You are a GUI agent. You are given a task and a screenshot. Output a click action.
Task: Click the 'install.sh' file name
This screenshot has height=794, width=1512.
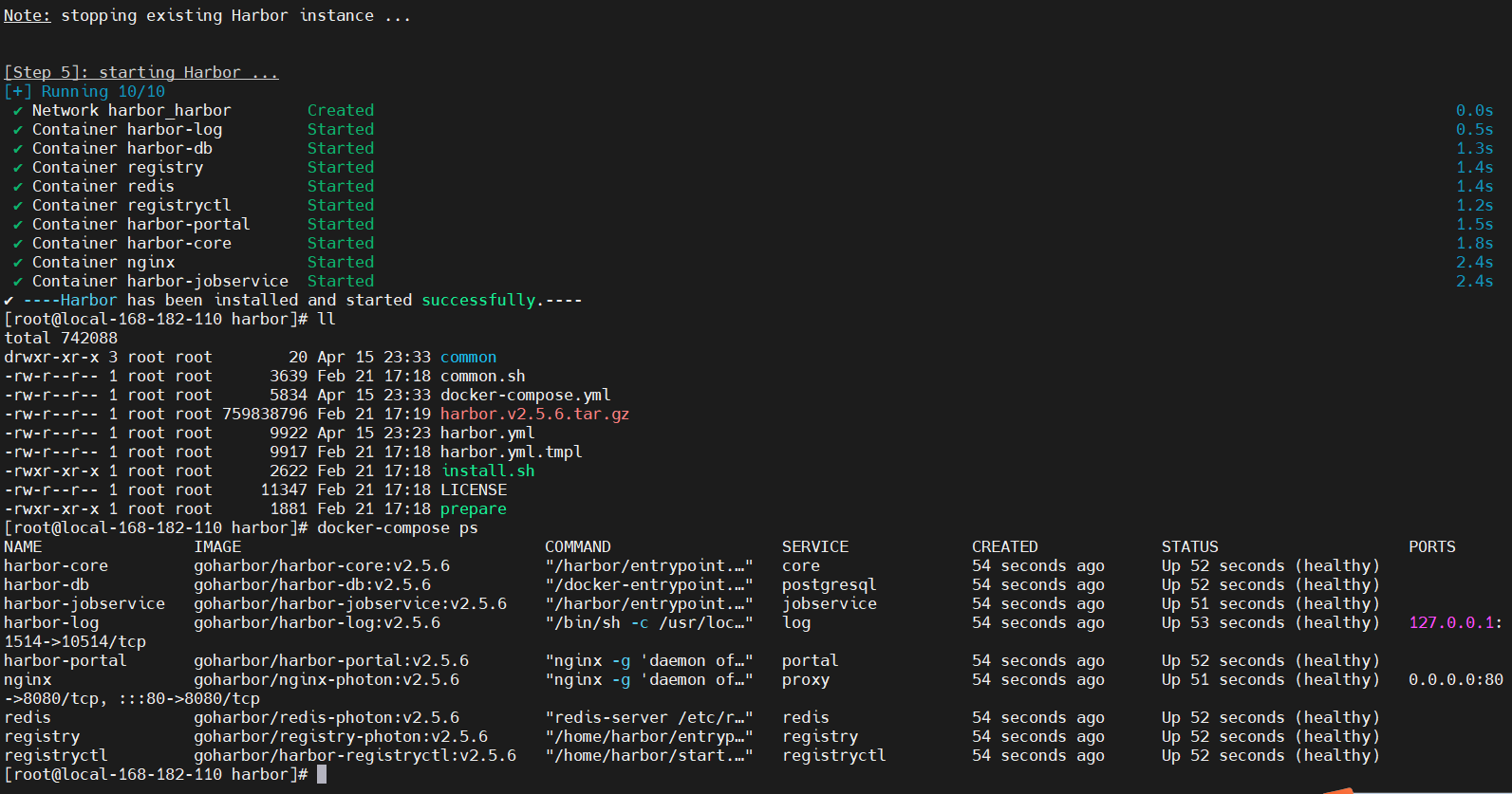[x=488, y=471]
